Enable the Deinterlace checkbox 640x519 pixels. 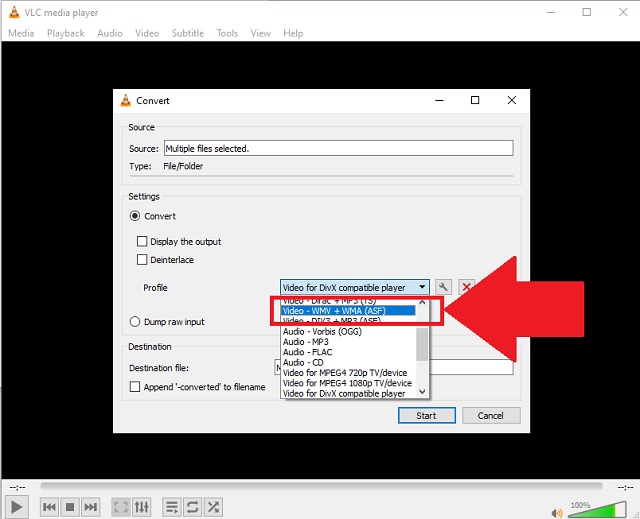142,260
